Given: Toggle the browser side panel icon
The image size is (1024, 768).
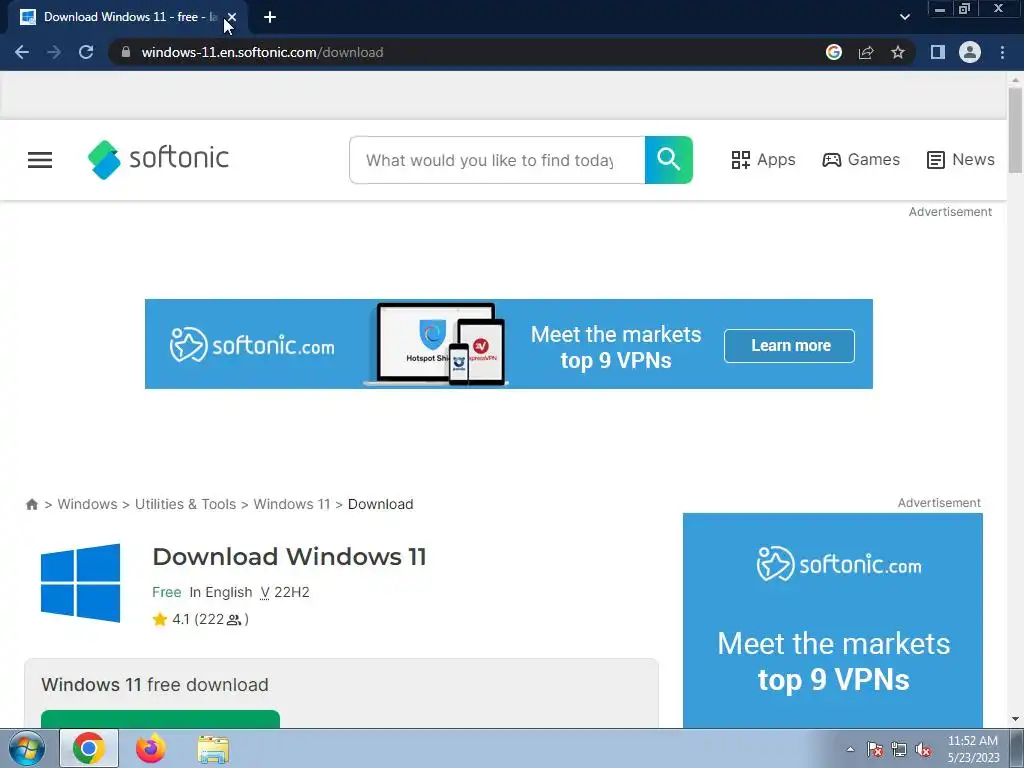Looking at the screenshot, I should tap(938, 52).
